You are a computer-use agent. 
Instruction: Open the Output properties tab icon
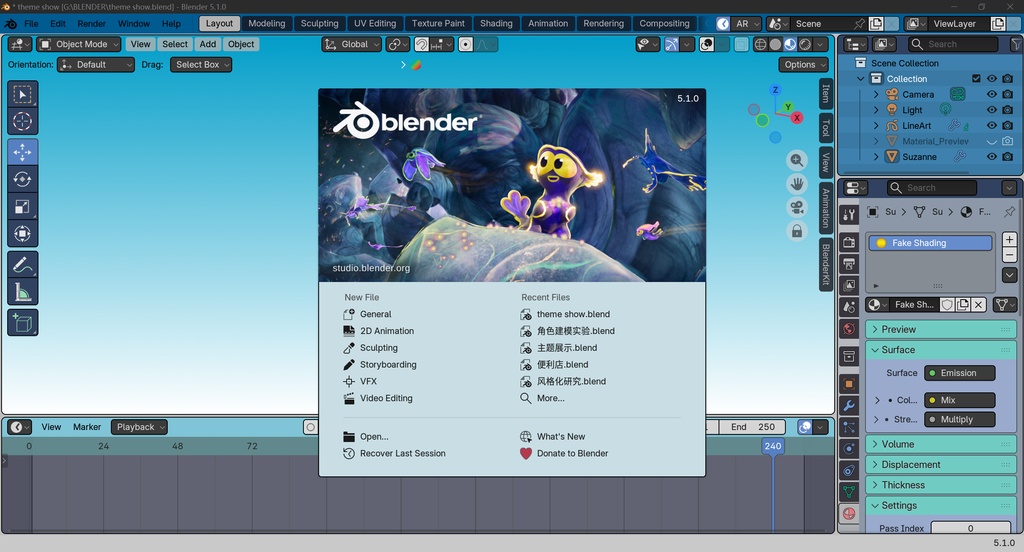click(x=849, y=264)
